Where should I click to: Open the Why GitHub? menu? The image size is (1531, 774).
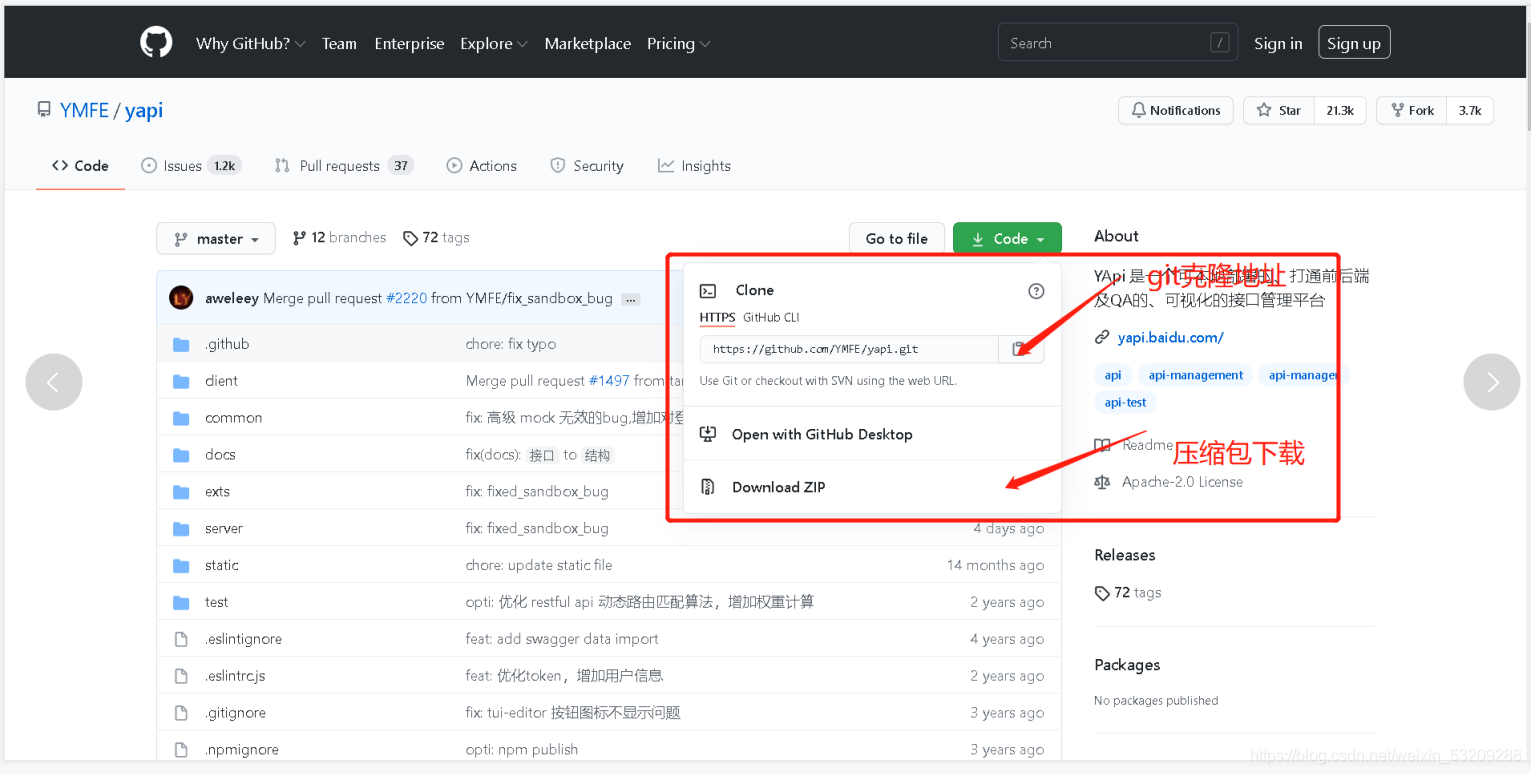[x=250, y=44]
